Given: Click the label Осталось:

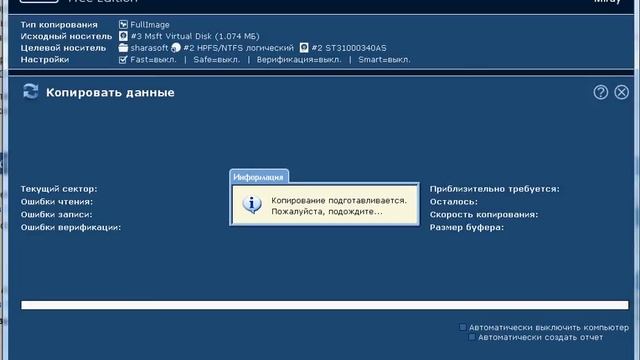Looking at the screenshot, I should point(453,202).
